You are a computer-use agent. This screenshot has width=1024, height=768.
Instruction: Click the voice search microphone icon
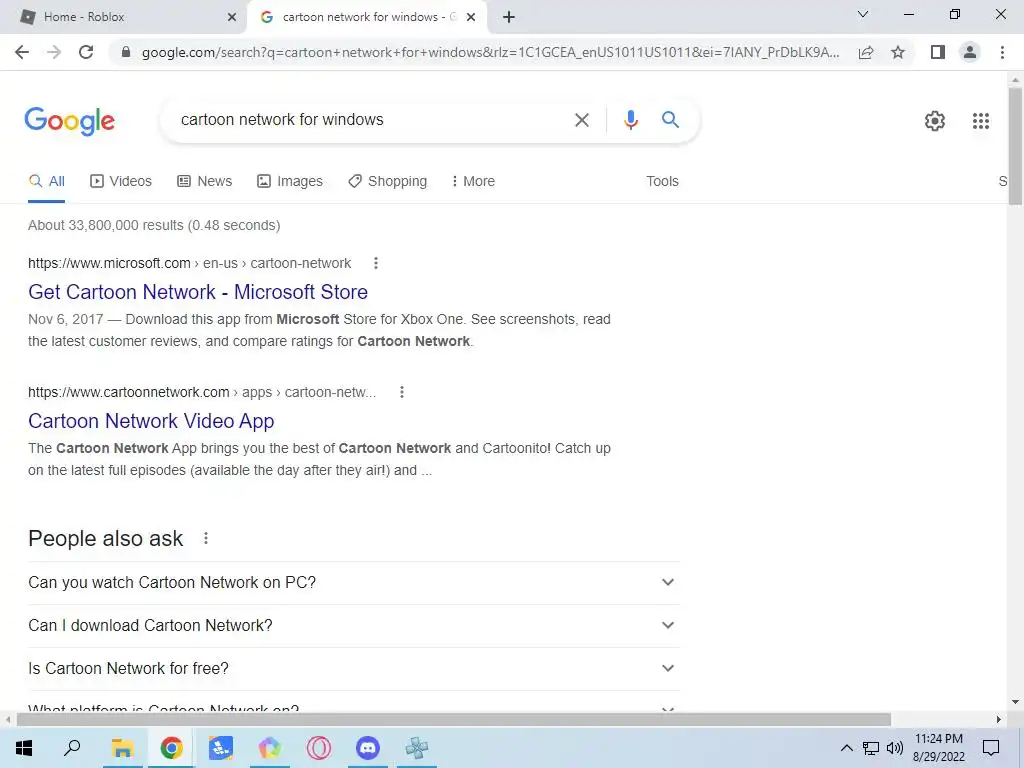click(x=630, y=120)
